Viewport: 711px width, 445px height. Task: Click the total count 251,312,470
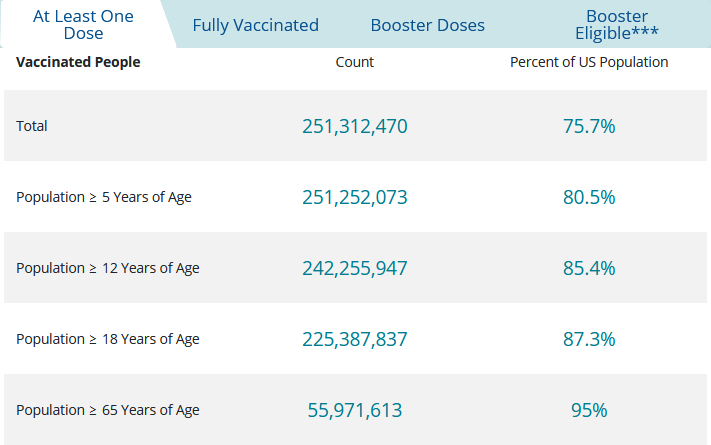[x=355, y=126]
